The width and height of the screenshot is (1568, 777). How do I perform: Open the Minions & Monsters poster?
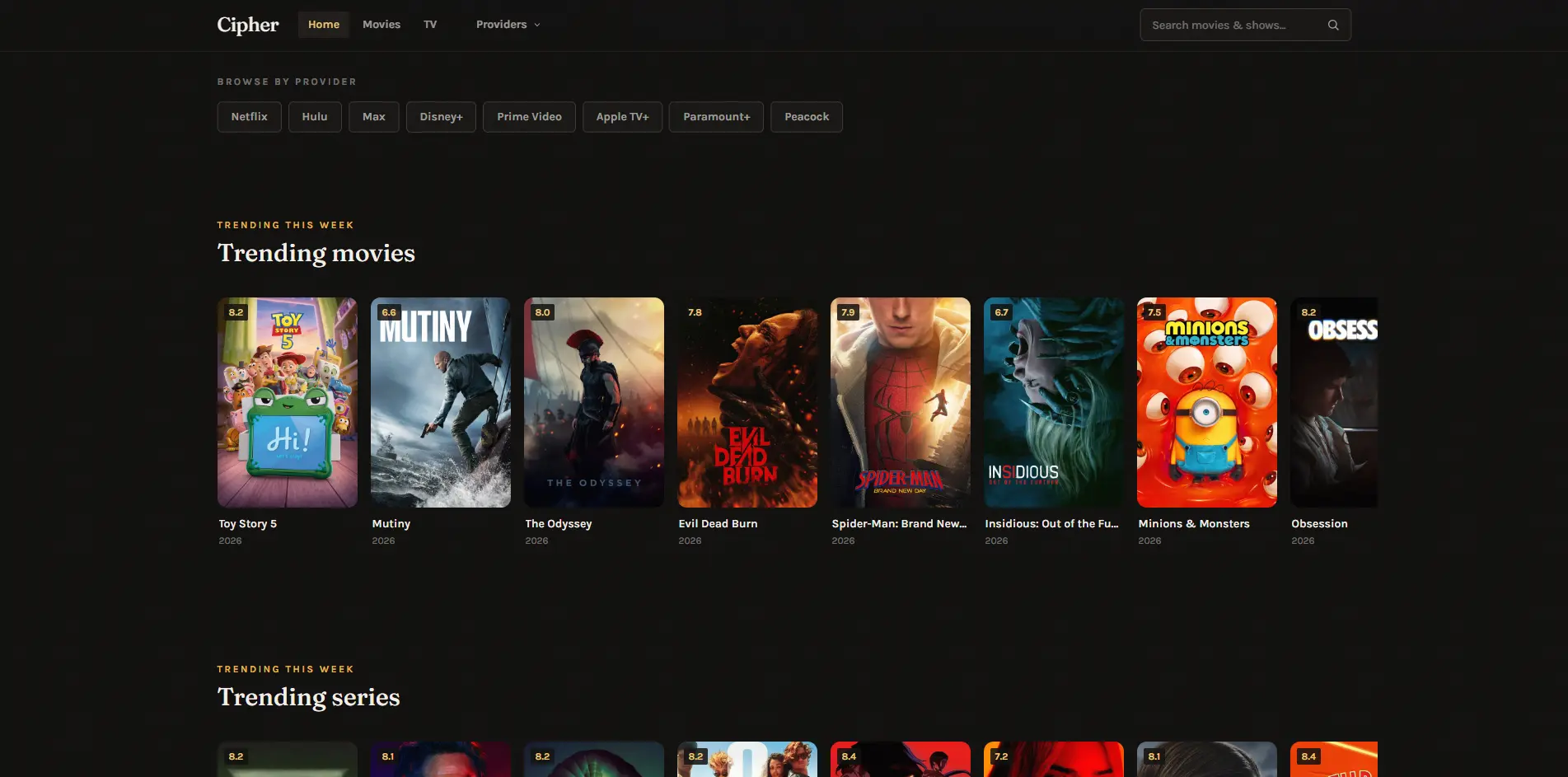click(x=1207, y=402)
